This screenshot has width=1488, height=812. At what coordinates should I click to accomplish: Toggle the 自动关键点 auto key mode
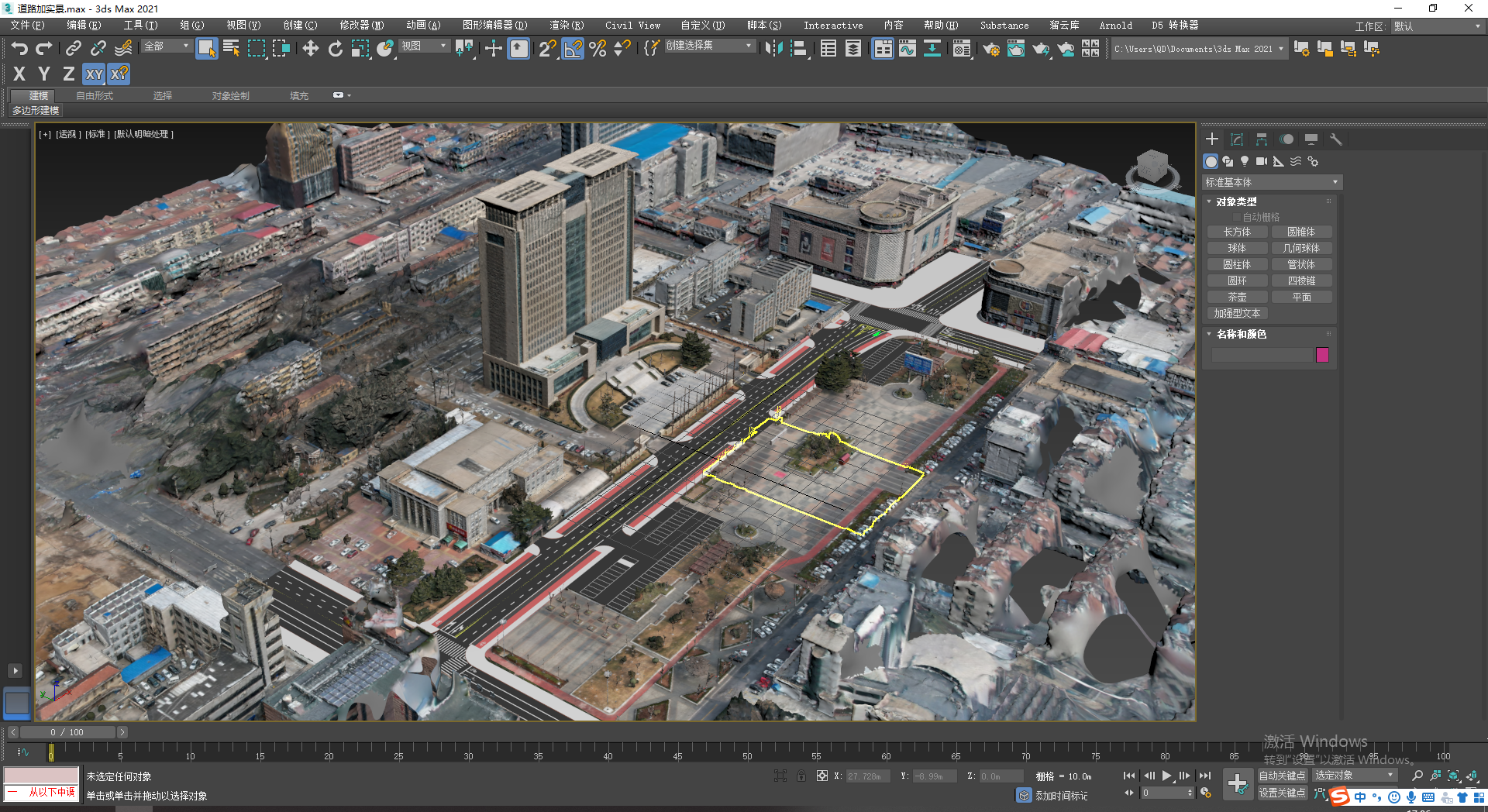click(1282, 776)
